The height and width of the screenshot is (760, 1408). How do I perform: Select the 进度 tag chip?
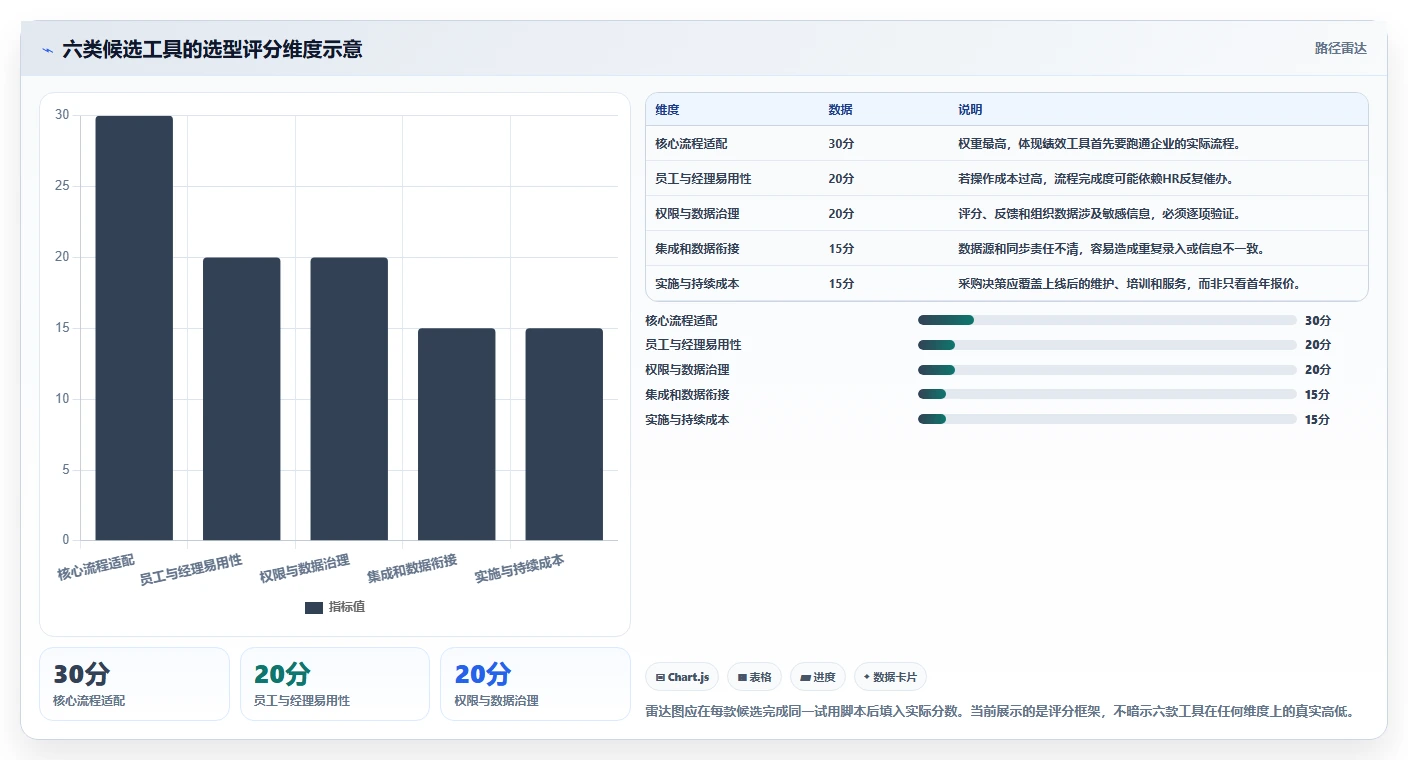pos(818,677)
